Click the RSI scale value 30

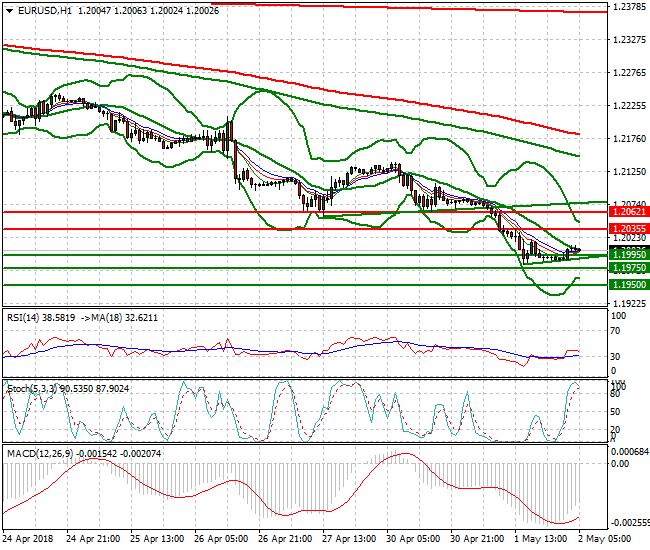[x=616, y=356]
